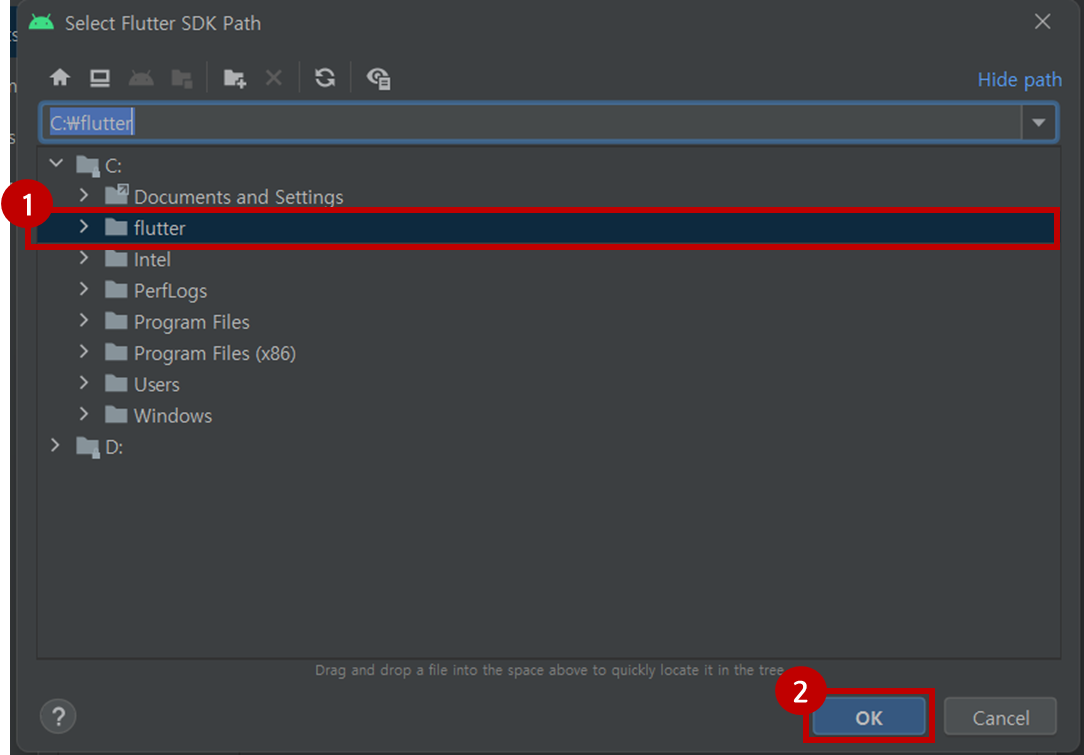Jump to Desktop directory icon
Screen dimensions: 1084x755
pyautogui.click(x=100, y=78)
